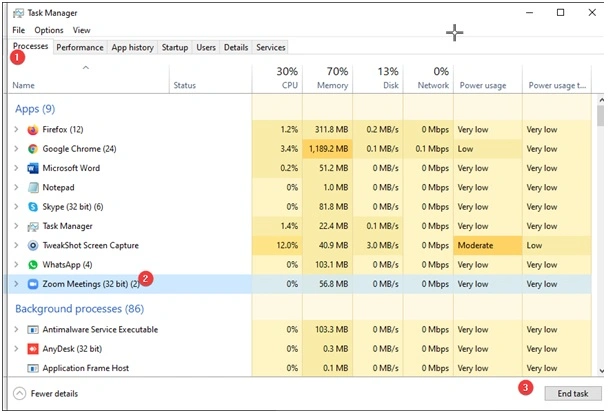Click the Background processes (86) heading
Image resolution: width=608 pixels, height=413 pixels.
tap(79, 309)
